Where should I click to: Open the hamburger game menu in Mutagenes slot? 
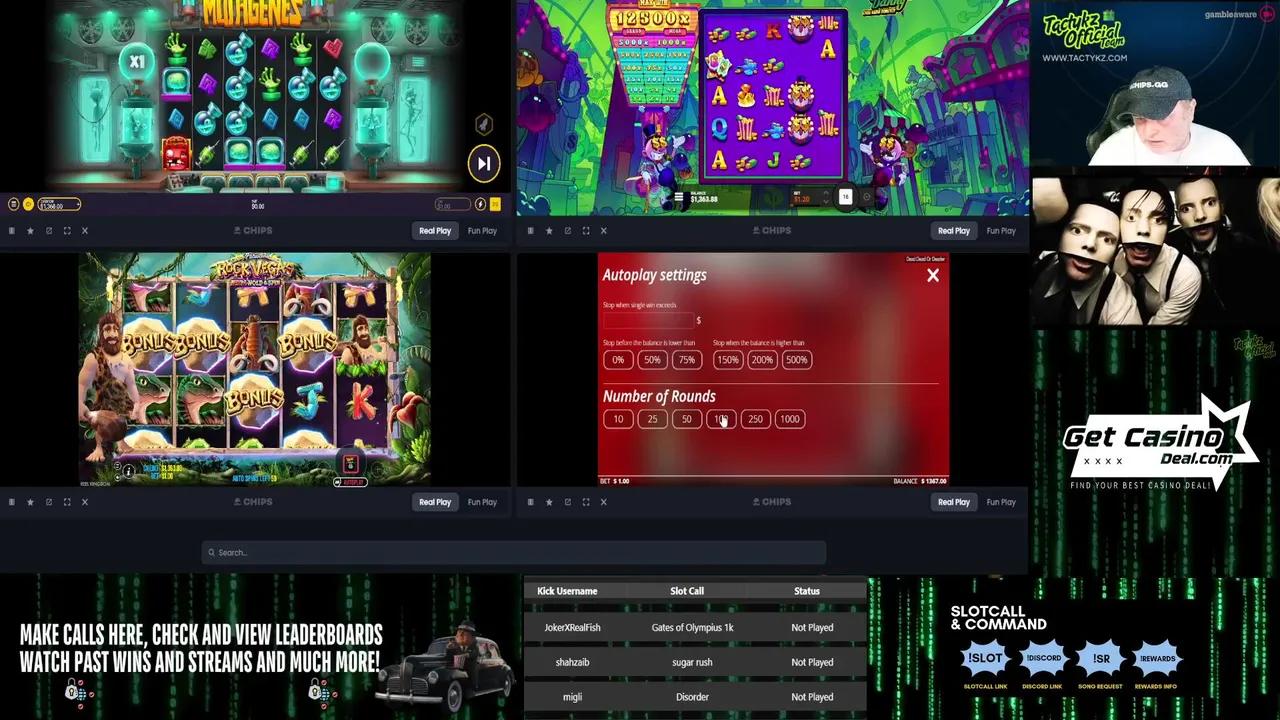click(x=13, y=204)
